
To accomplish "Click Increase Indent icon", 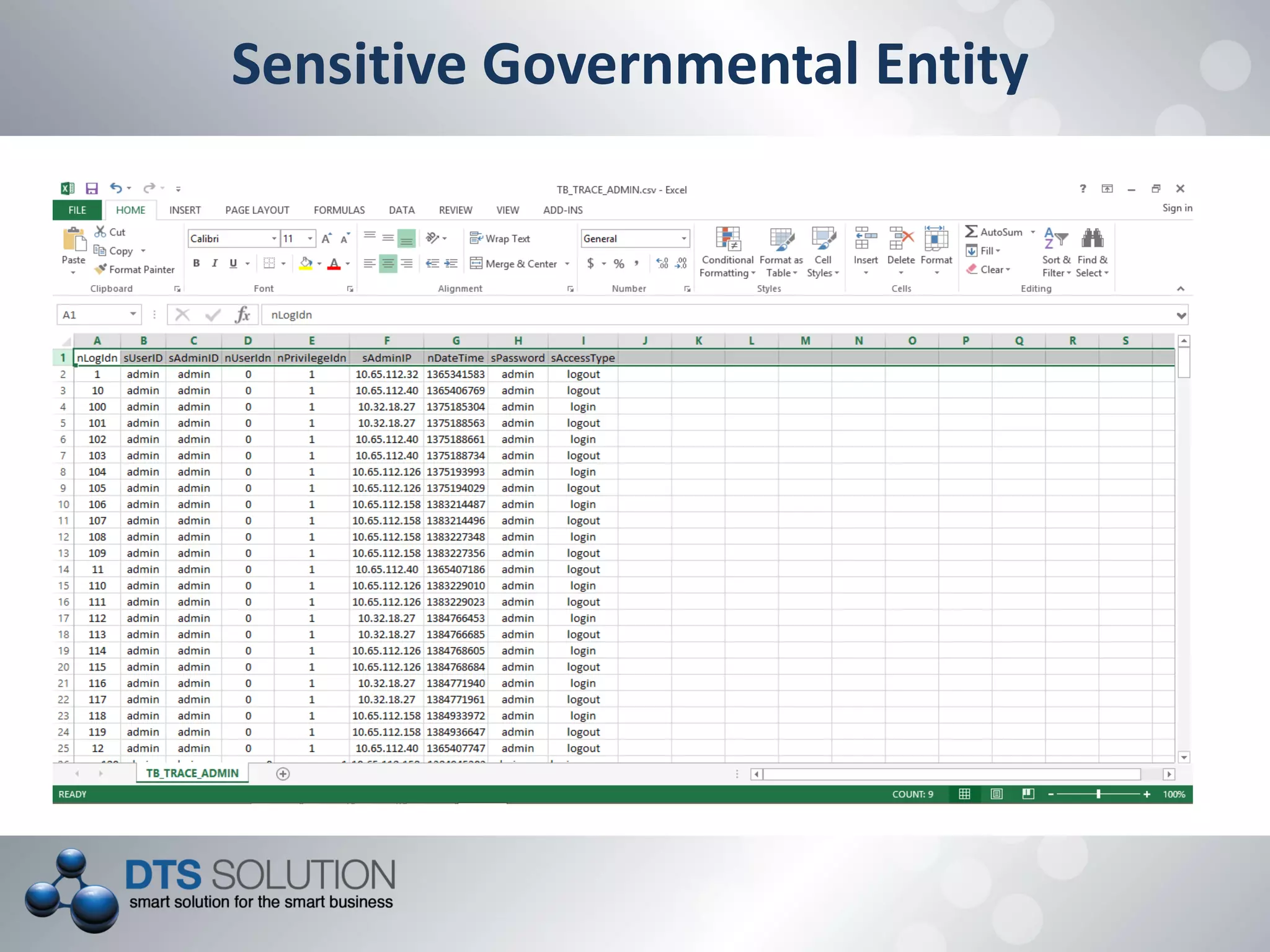I will pos(451,263).
